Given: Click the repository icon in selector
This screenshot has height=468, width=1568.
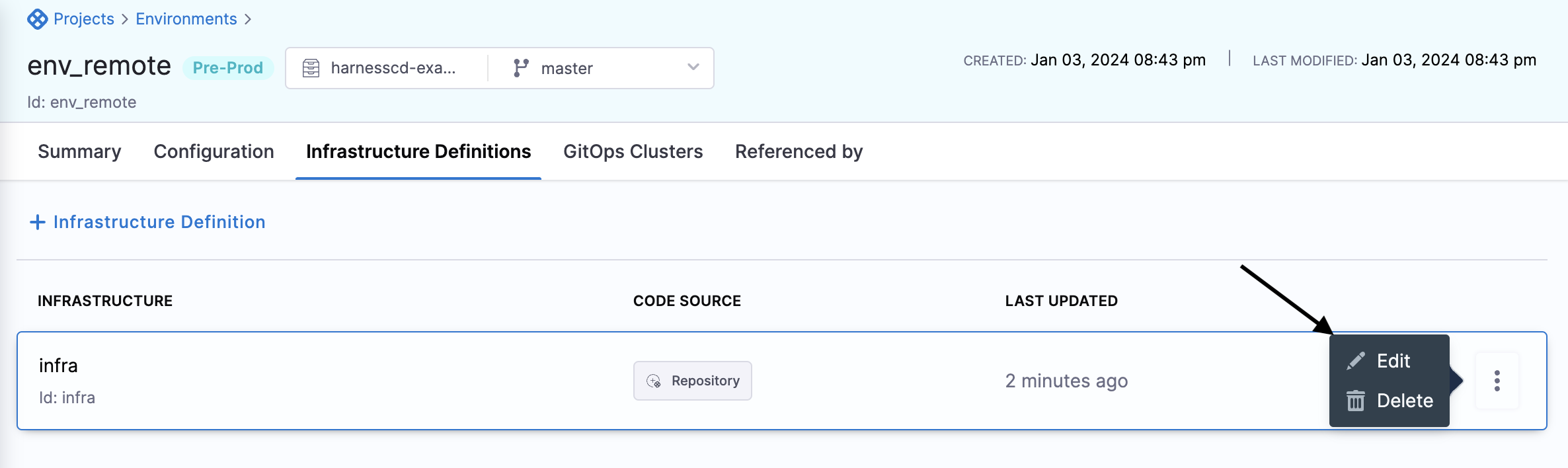Looking at the screenshot, I should (x=311, y=68).
